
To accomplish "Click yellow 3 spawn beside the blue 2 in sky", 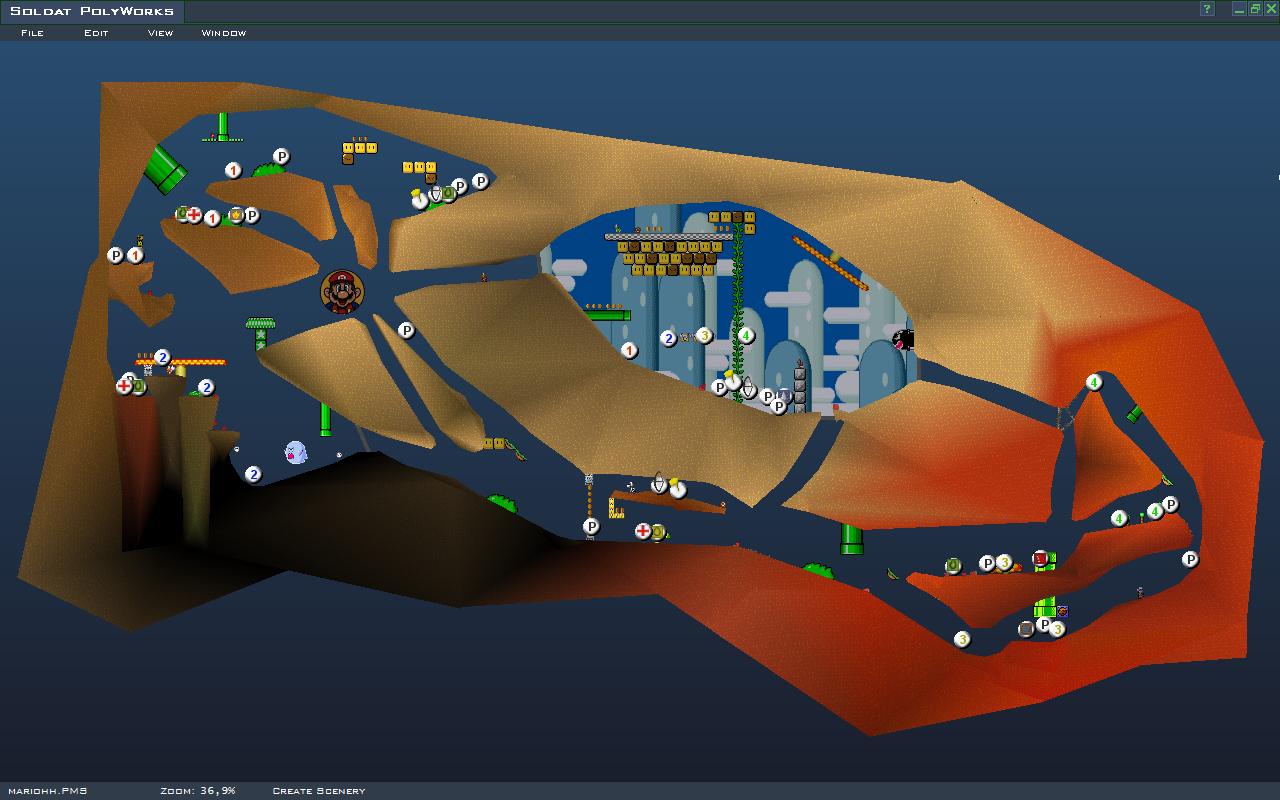I will click(704, 336).
